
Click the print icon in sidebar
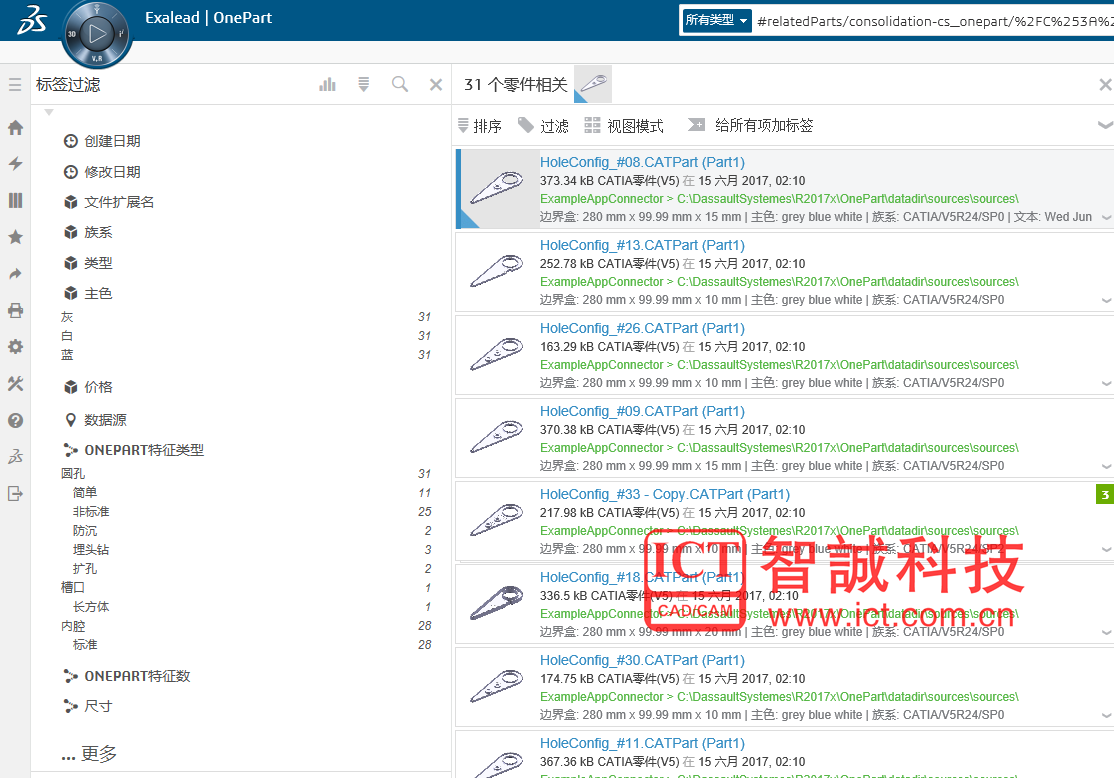tap(15, 310)
